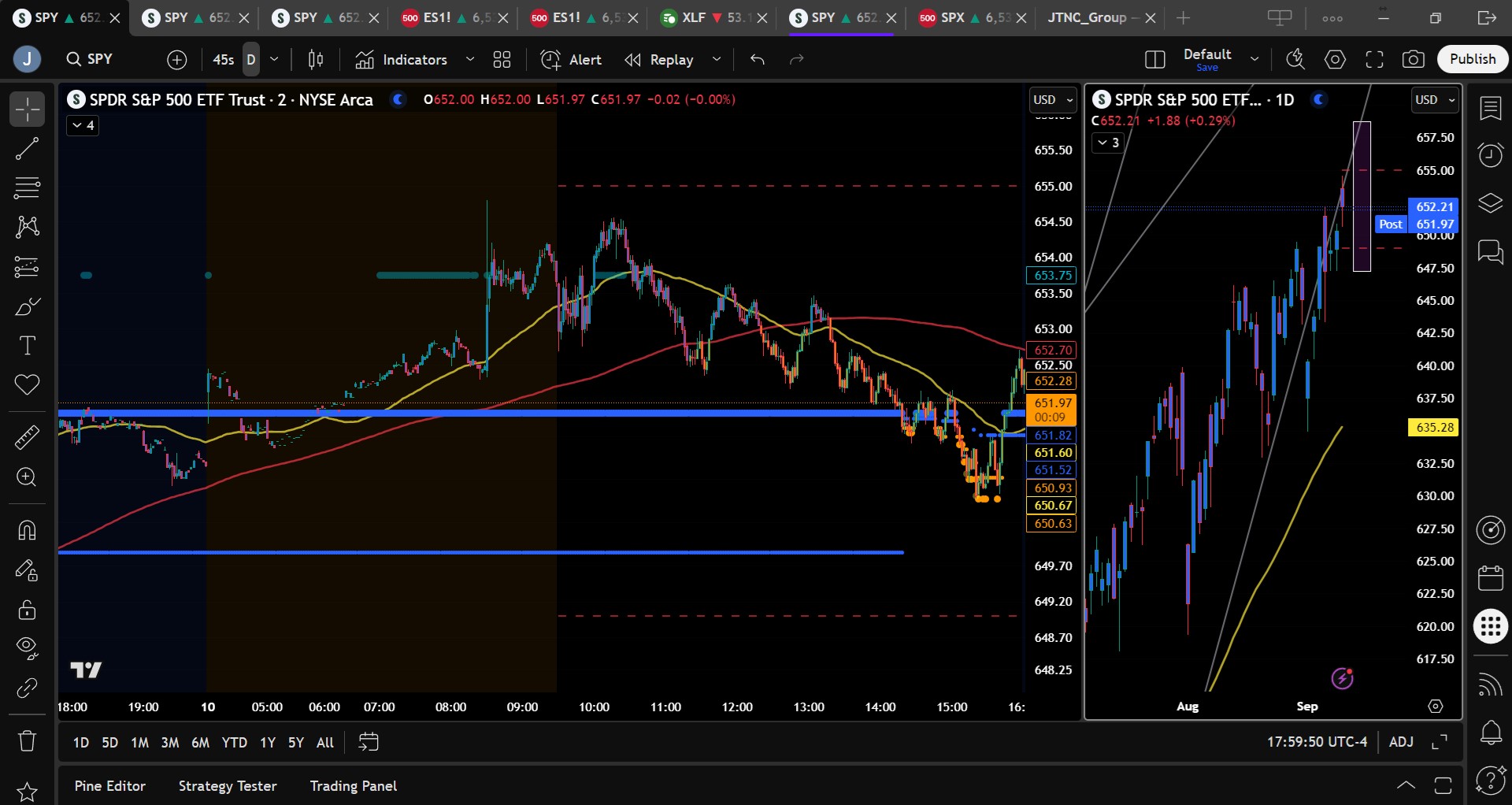The image size is (1512, 805).
Task: Select the text annotation tool
Action: click(x=27, y=346)
